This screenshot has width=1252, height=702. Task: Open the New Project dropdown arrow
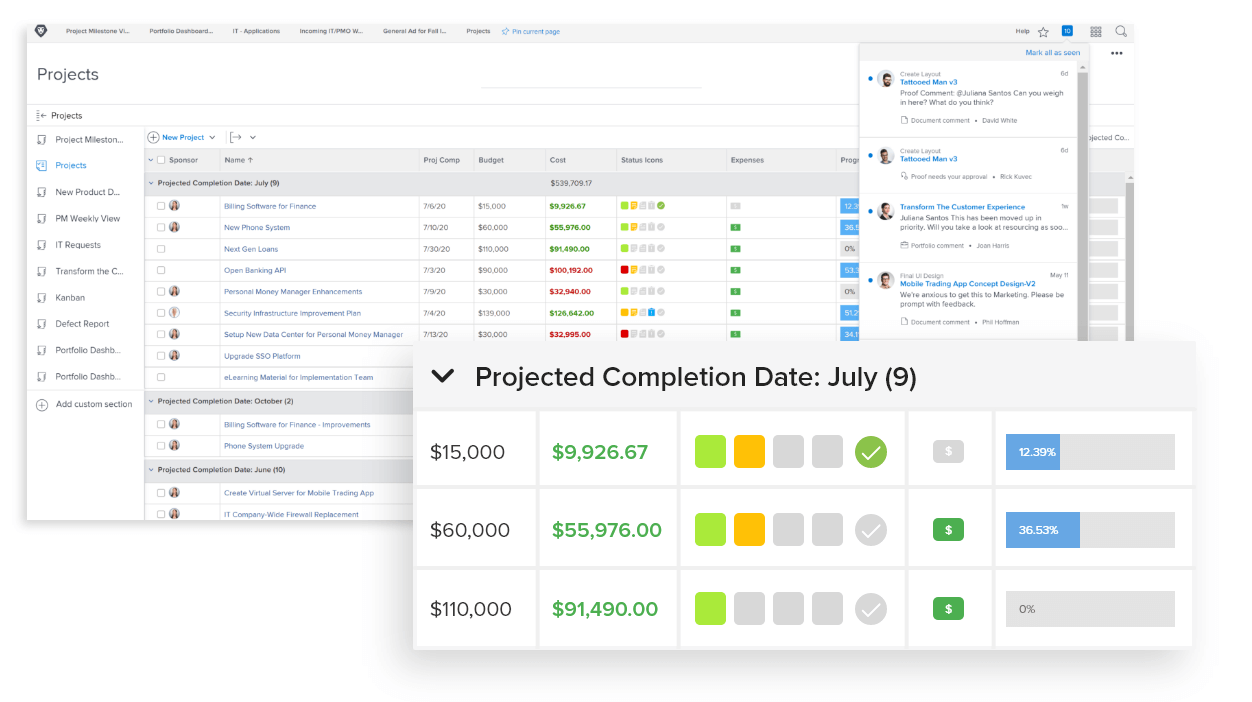click(x=210, y=137)
